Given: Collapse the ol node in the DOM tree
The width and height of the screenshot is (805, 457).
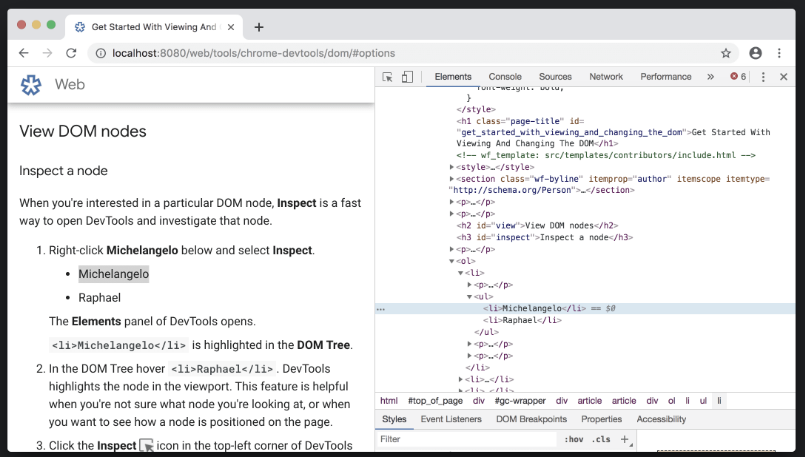Looking at the screenshot, I should [452, 261].
